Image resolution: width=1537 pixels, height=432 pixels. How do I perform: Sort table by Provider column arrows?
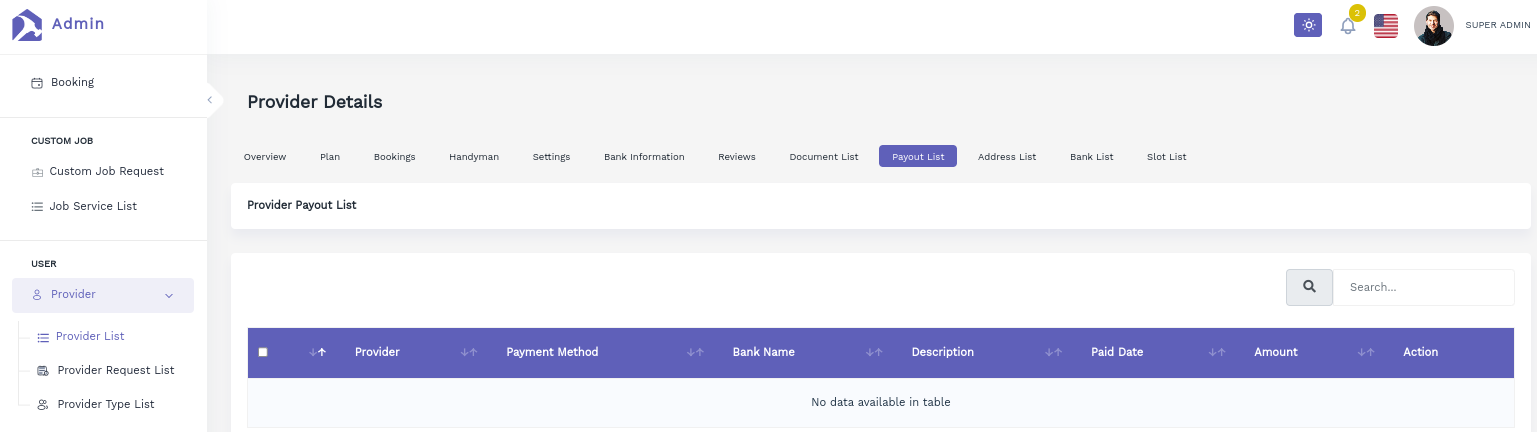point(468,352)
